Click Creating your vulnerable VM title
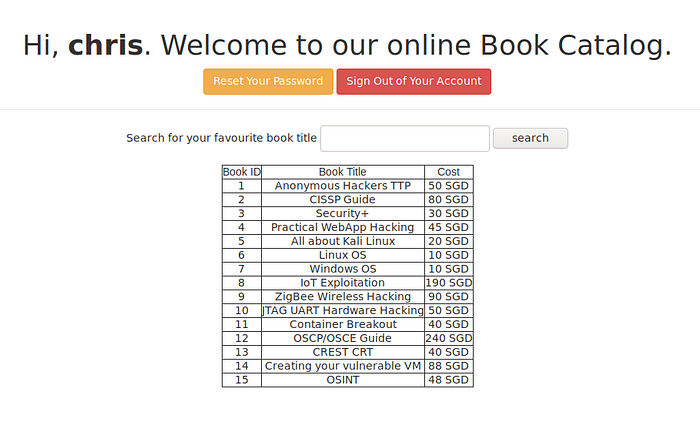The image size is (700, 442). pyautogui.click(x=342, y=366)
